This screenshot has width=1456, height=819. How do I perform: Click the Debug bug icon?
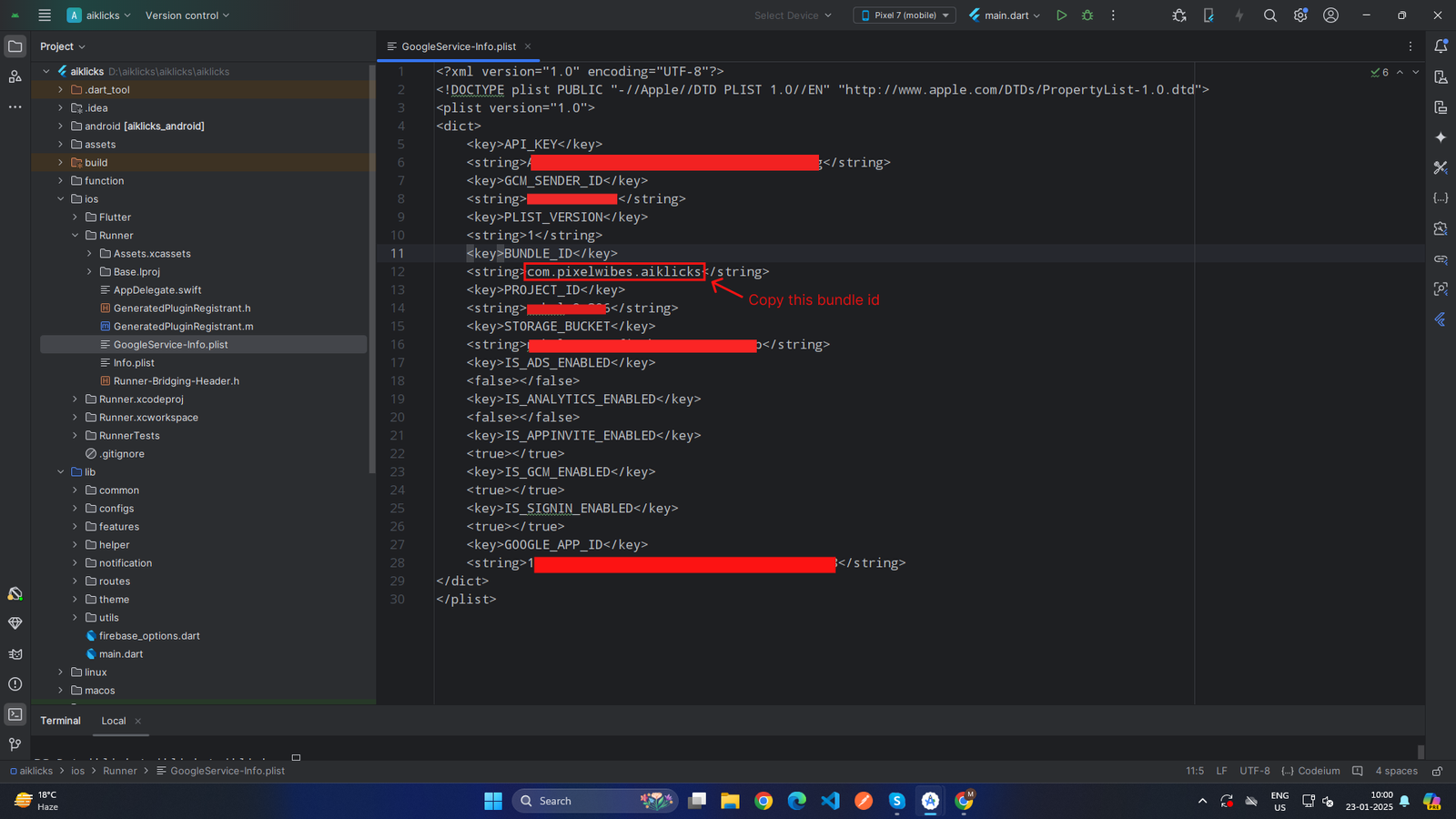pos(1087,15)
